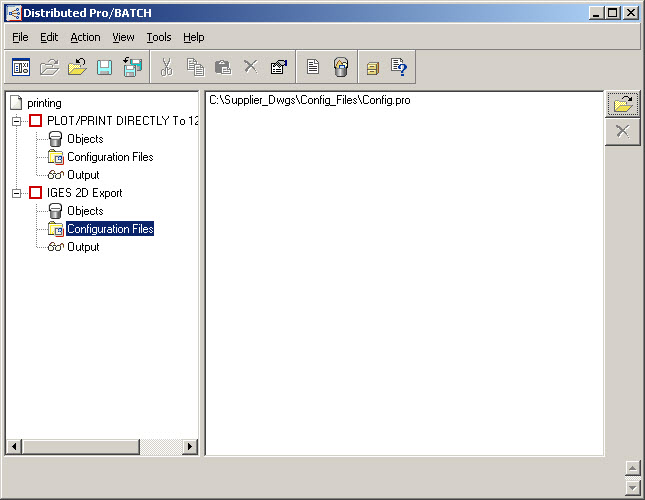This screenshot has height=500, width=645.
Task: Click the properties icon in toolbar
Action: [x=279, y=67]
